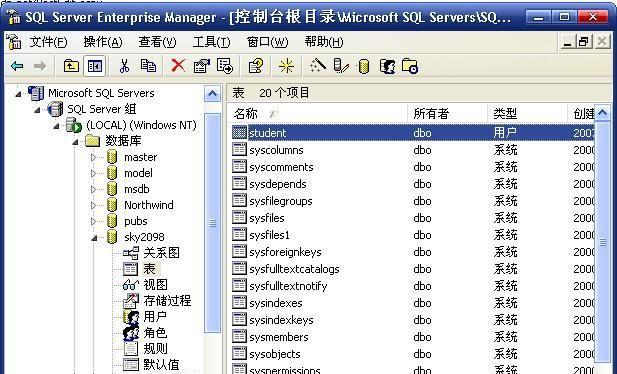This screenshot has width=617, height=374.
Task: Click the Forward arrow toolbar icon
Action: pos(40,66)
